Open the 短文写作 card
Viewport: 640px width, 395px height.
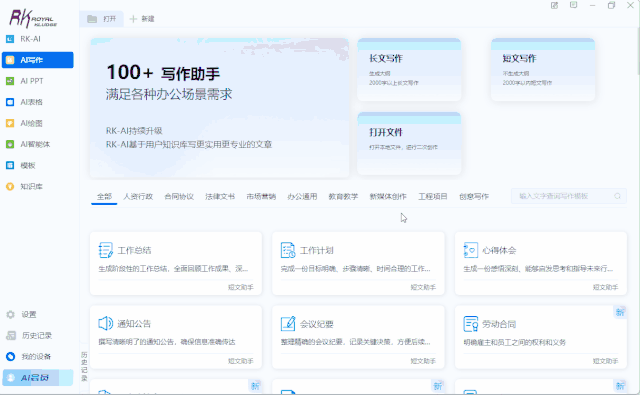pos(543,69)
